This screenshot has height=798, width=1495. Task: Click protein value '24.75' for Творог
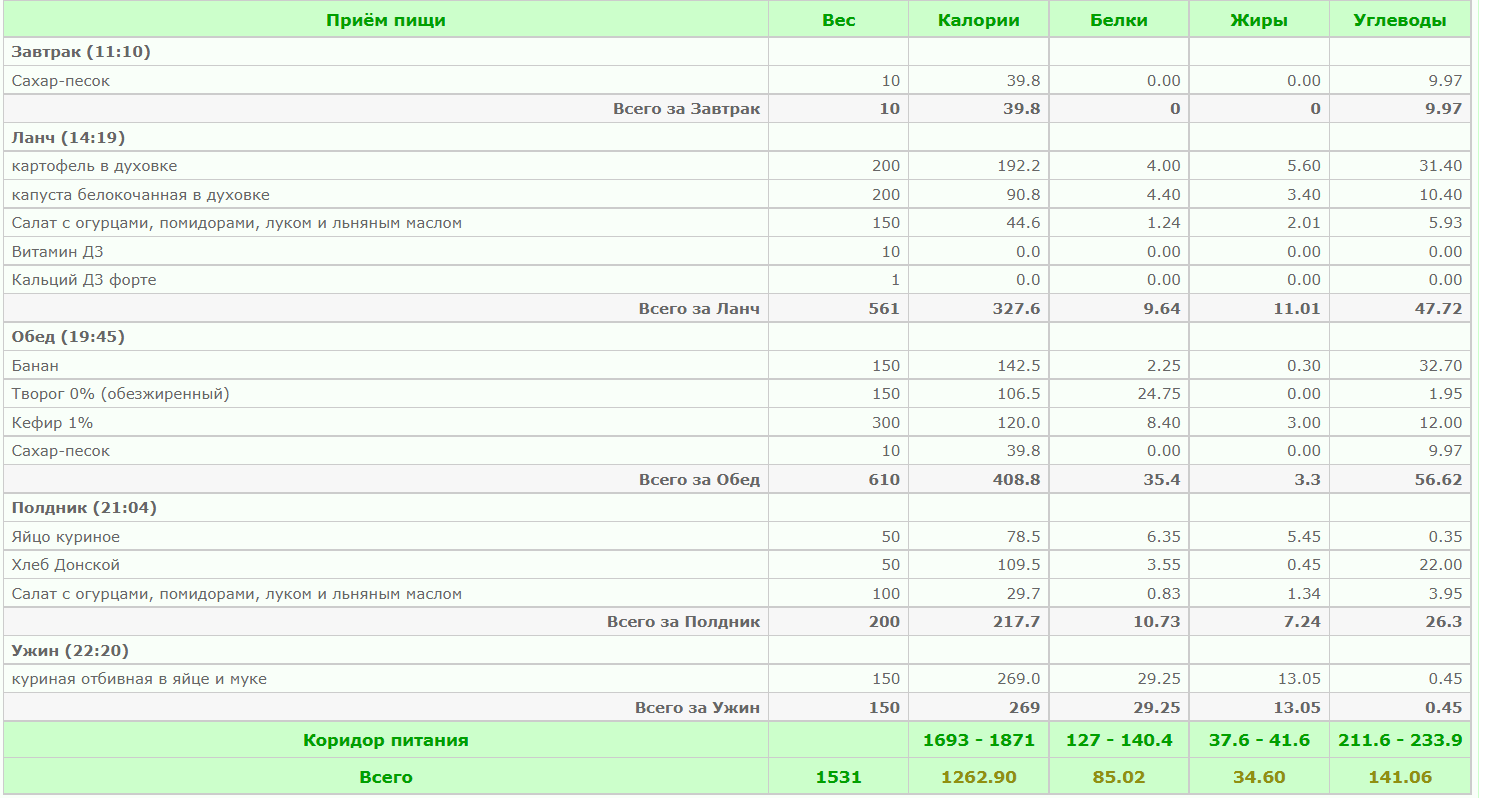[x=1158, y=394]
